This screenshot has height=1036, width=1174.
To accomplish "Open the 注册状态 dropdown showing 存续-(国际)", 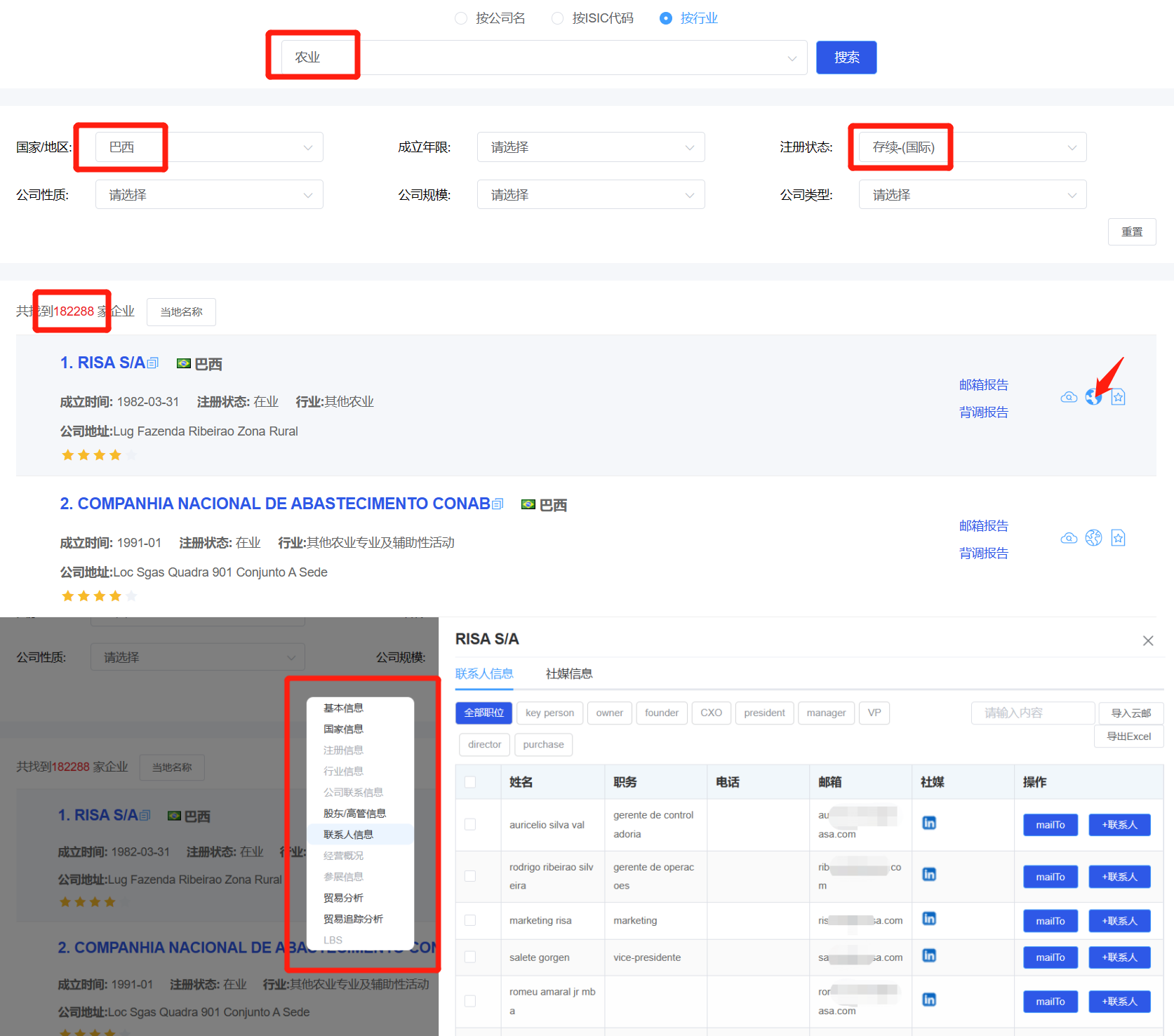I will coord(973,147).
